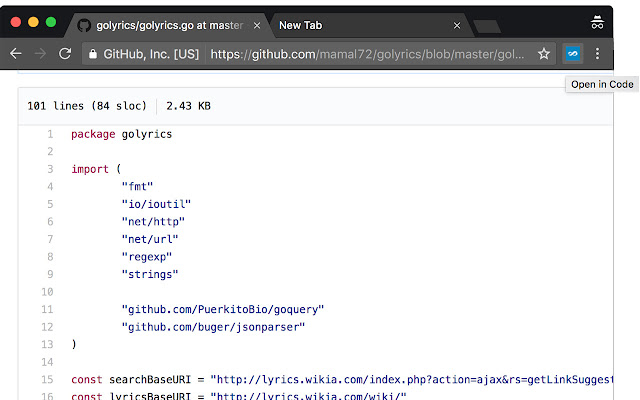640x400 pixels.
Task: Click the incognito mode icon
Action: (x=597, y=22)
